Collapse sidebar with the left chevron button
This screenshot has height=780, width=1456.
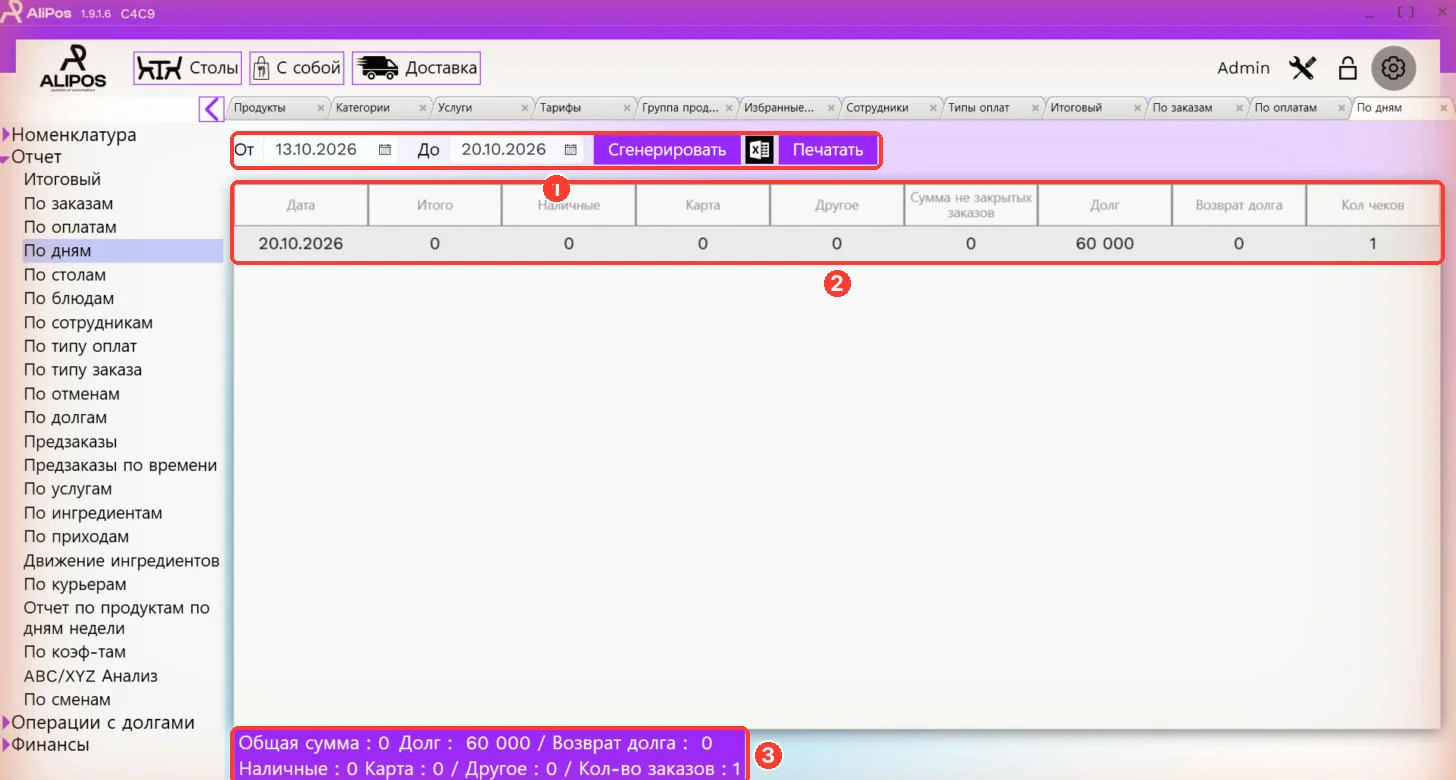211,107
